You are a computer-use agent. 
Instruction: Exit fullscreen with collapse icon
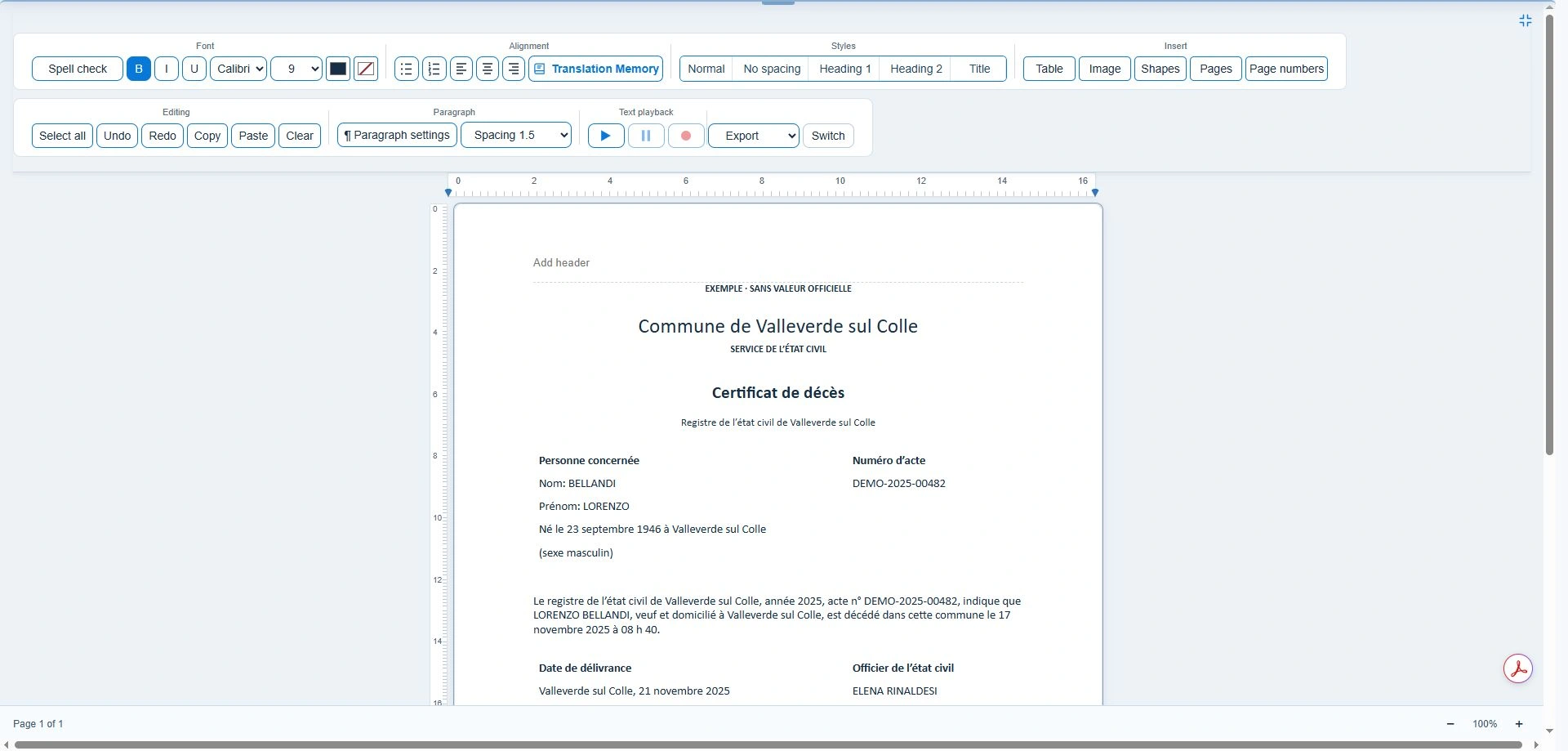click(1526, 20)
